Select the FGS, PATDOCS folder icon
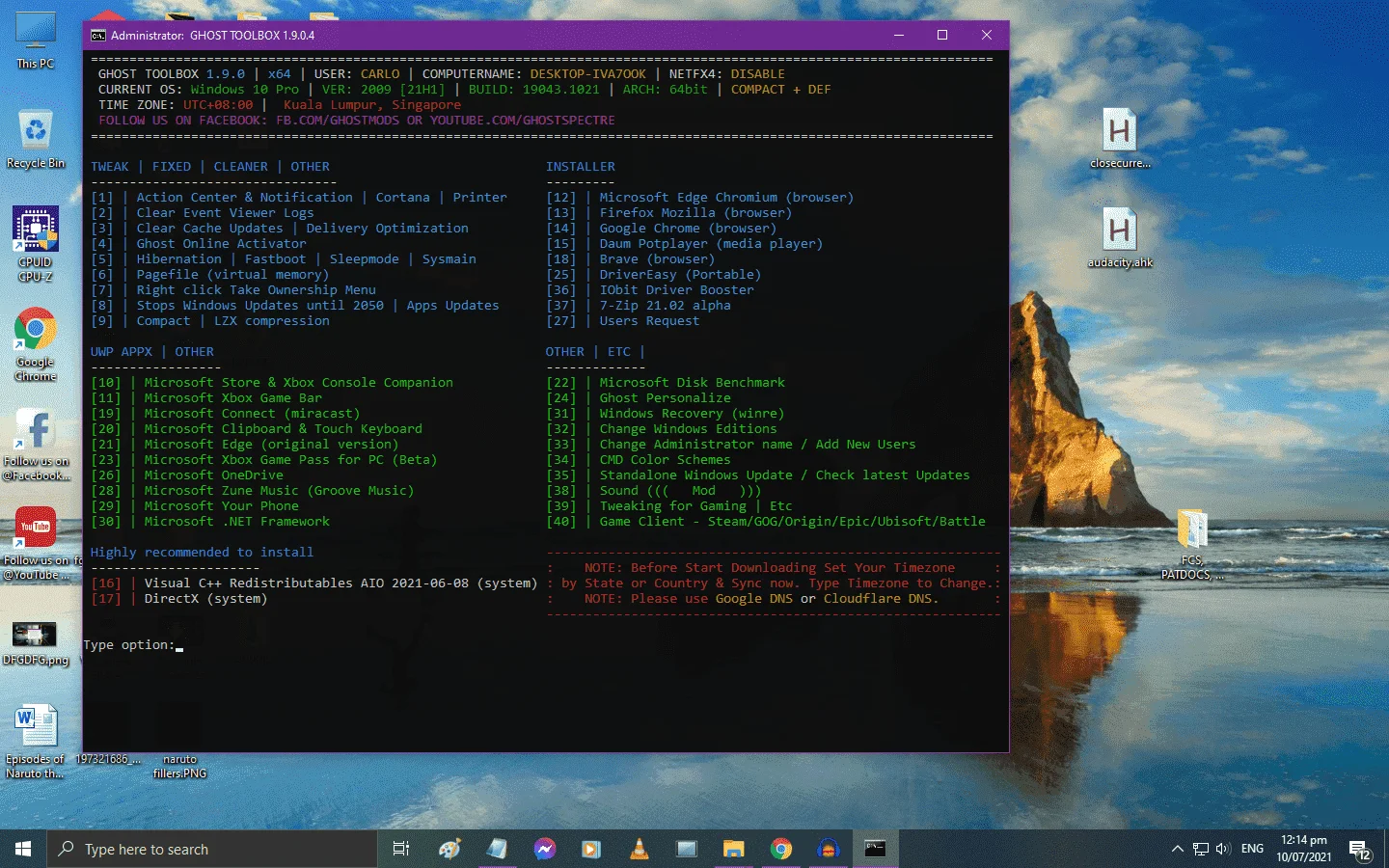 [x=1192, y=544]
